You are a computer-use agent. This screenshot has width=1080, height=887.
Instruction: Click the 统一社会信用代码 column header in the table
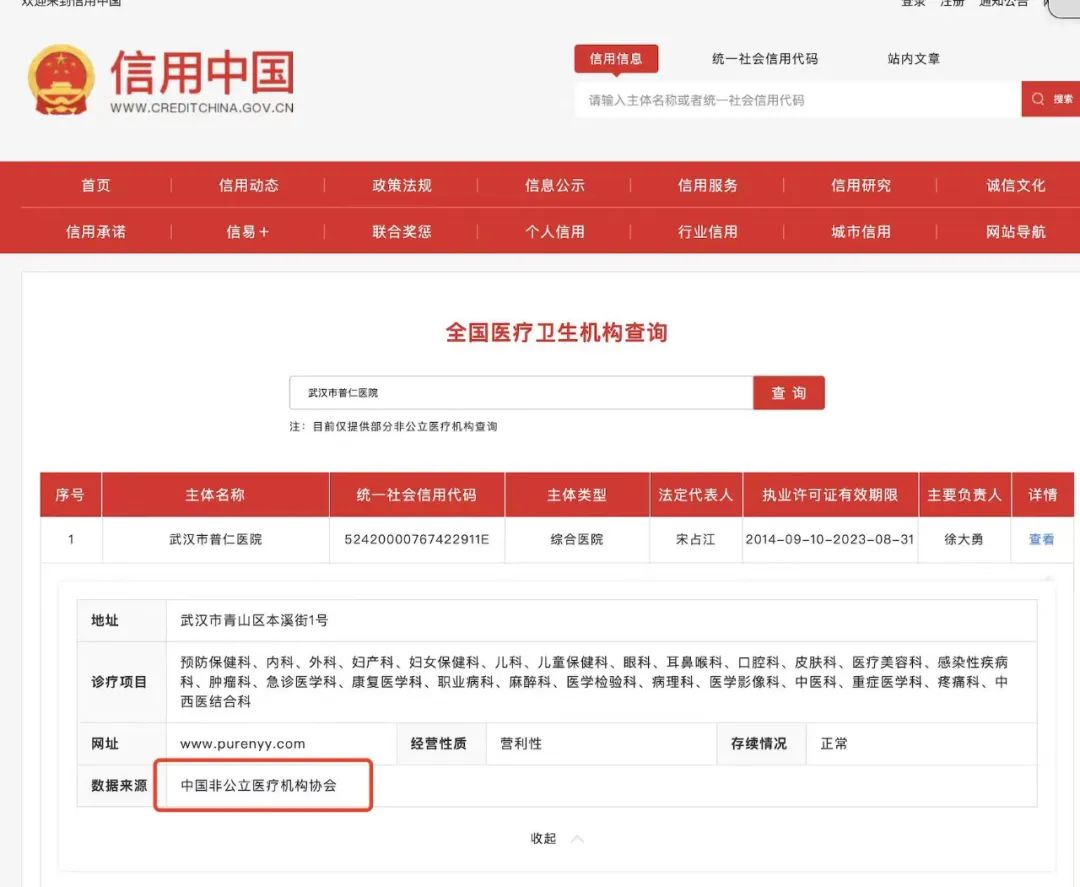click(x=417, y=494)
